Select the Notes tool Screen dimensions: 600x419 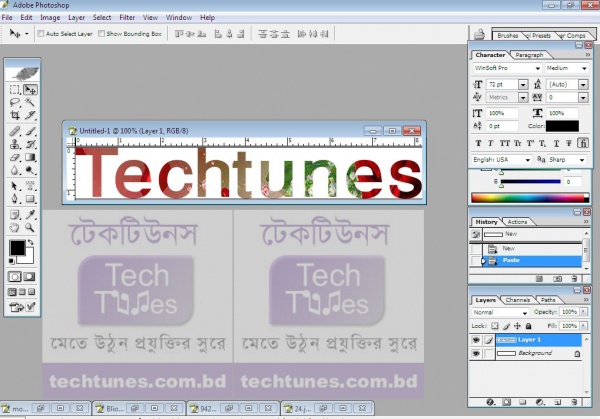click(x=15, y=215)
